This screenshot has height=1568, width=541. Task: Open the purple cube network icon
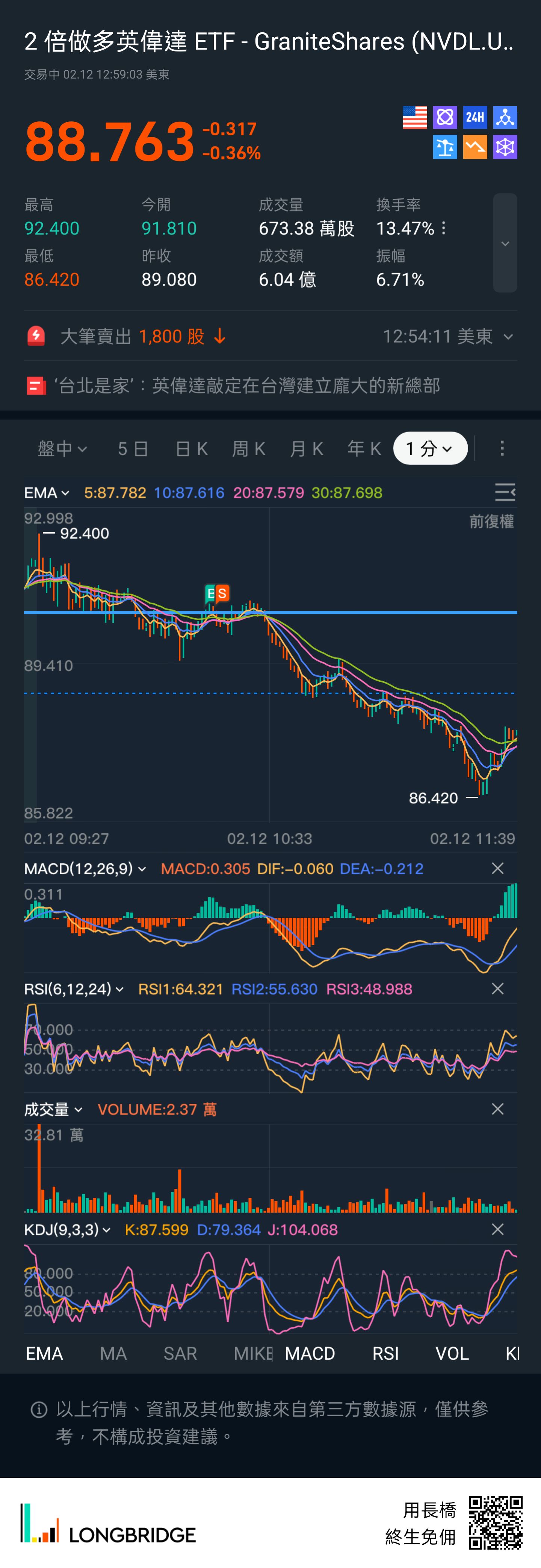click(505, 147)
